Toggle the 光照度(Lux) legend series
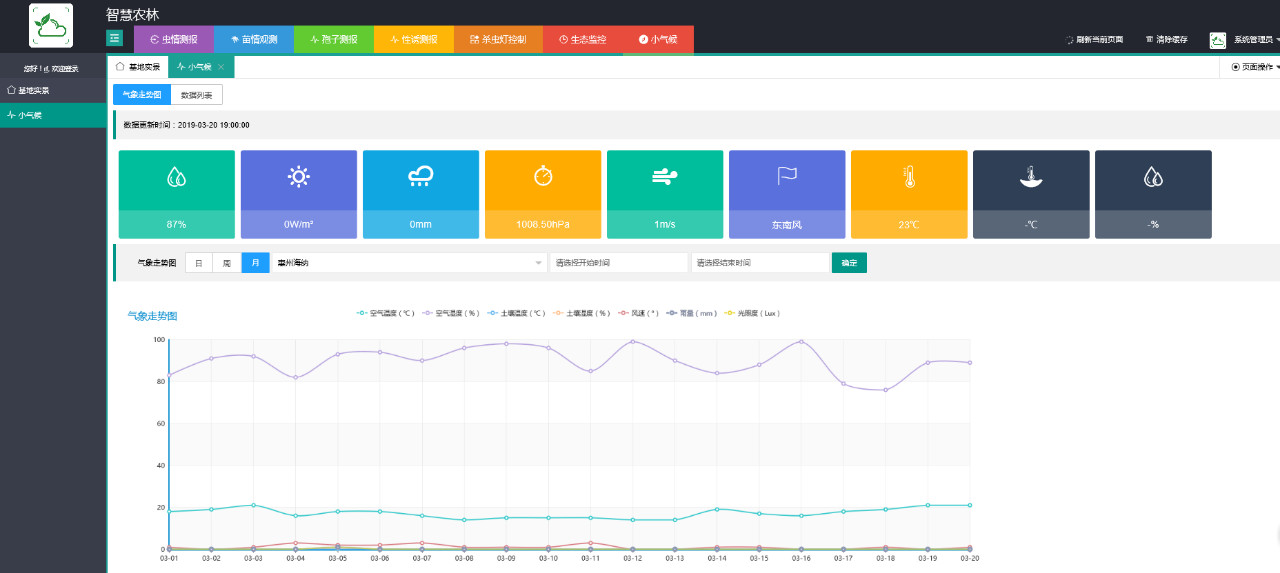Screen dimensions: 1280x573 (x=753, y=313)
